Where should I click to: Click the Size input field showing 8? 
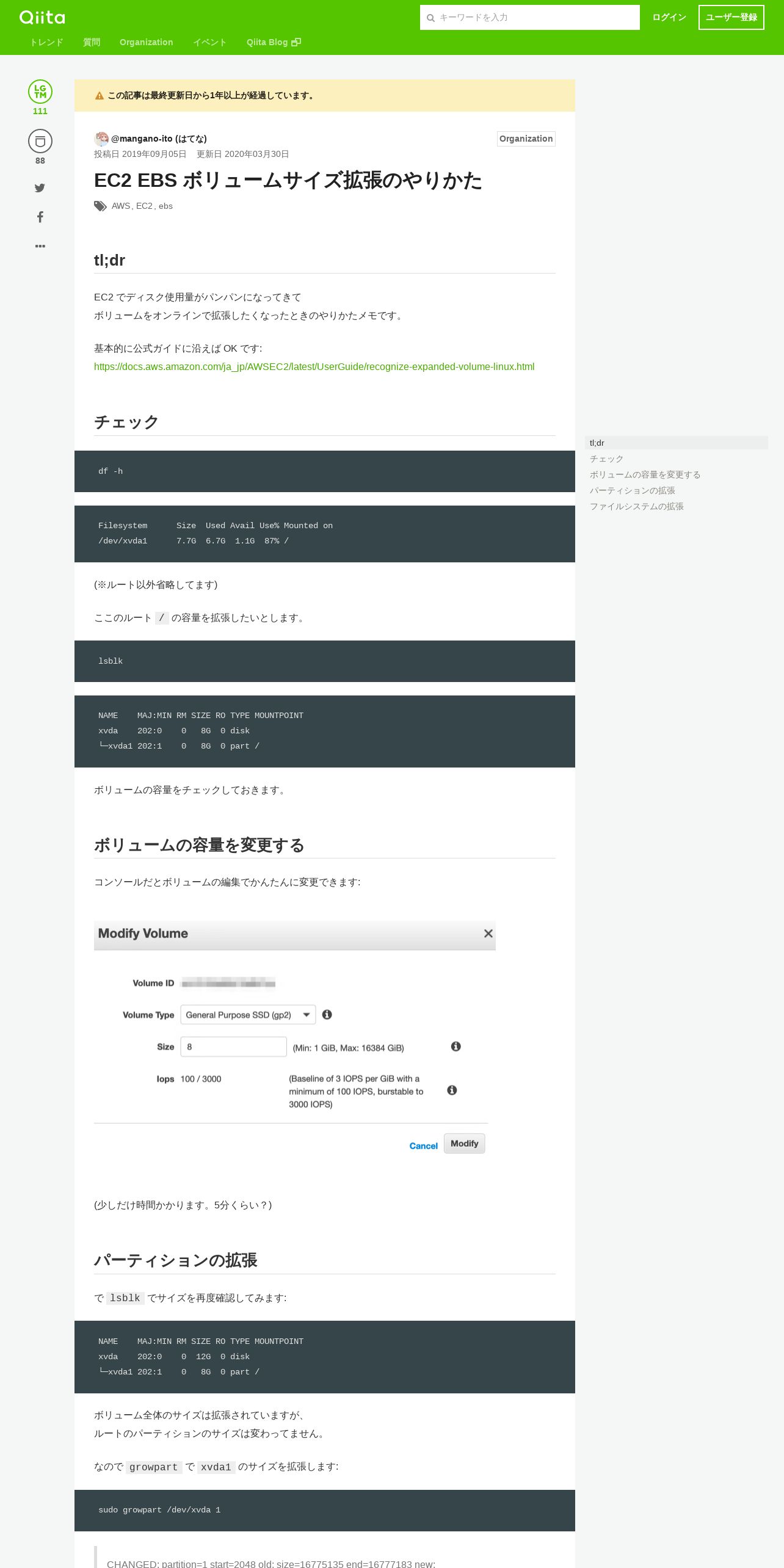[x=234, y=1047]
